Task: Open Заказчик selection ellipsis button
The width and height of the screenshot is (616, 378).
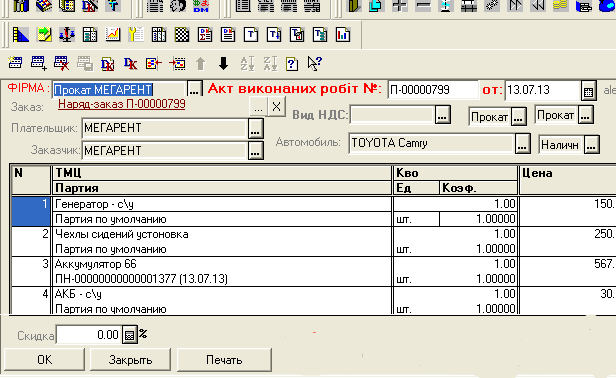Action: pyautogui.click(x=255, y=150)
